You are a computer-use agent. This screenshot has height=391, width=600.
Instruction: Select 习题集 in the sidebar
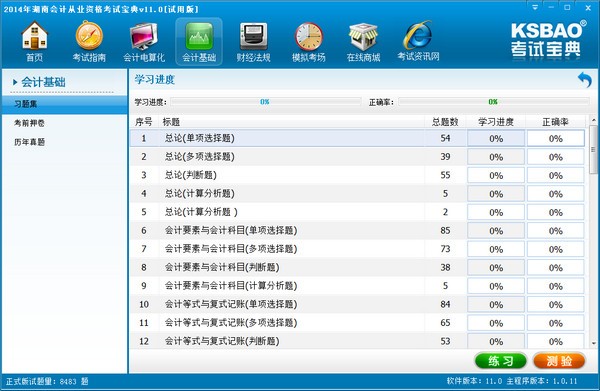tap(64, 104)
